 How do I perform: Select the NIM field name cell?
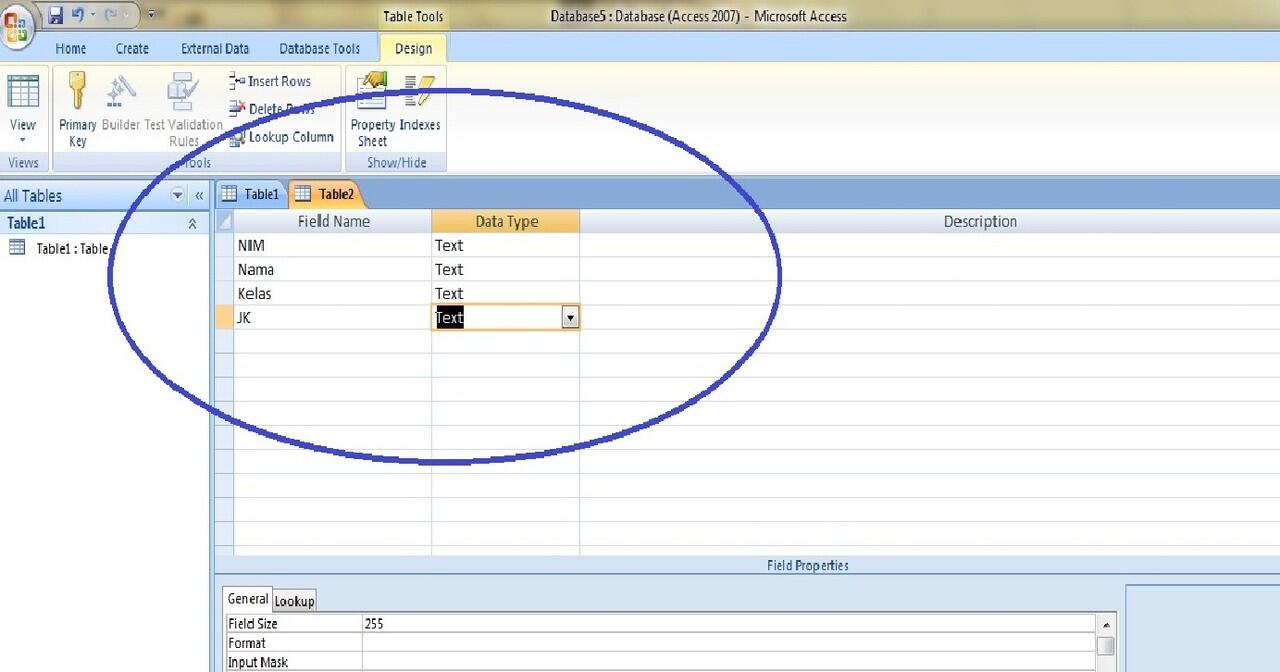pyautogui.click(x=333, y=245)
